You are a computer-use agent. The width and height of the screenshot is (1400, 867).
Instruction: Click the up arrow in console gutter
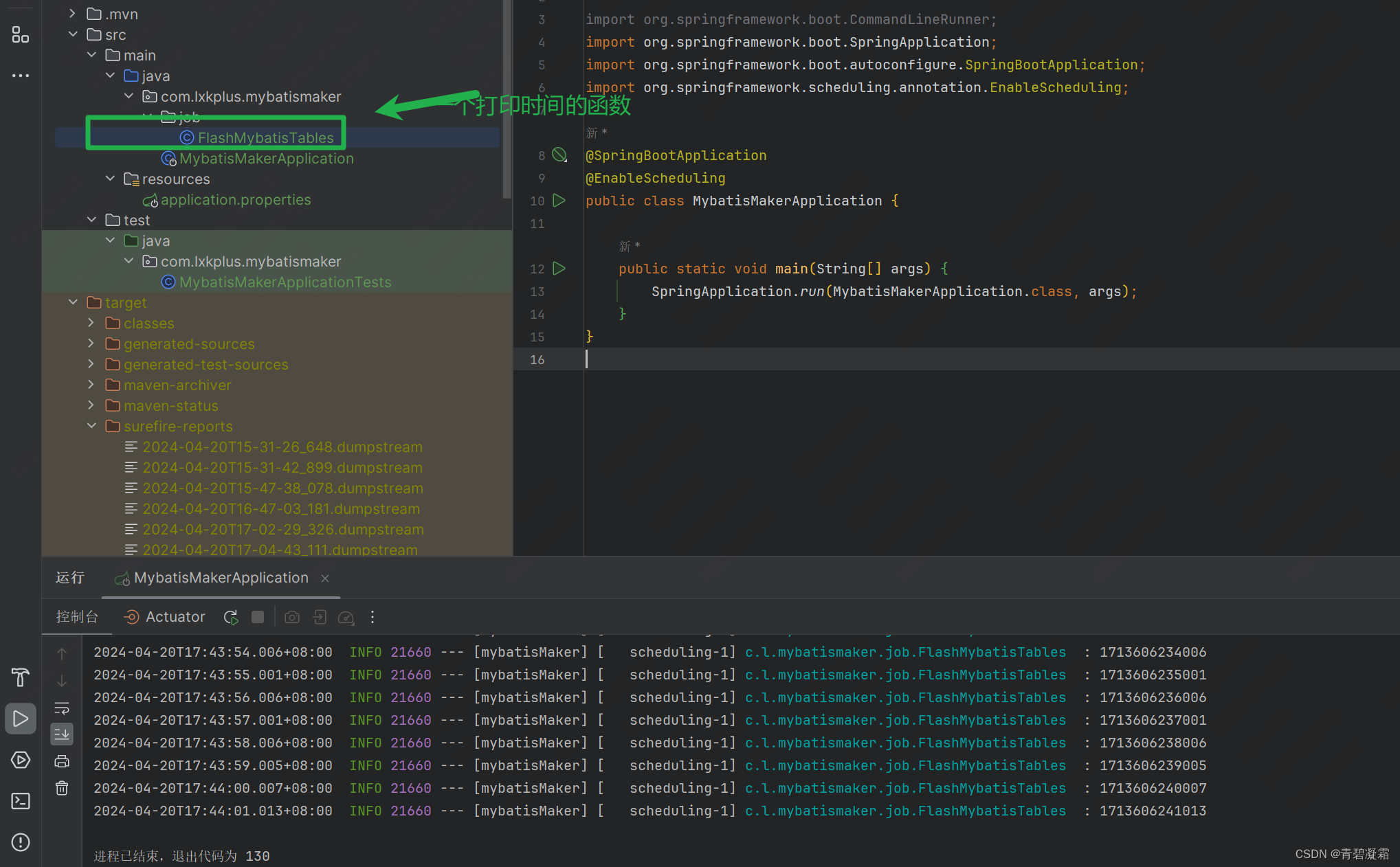(x=62, y=654)
